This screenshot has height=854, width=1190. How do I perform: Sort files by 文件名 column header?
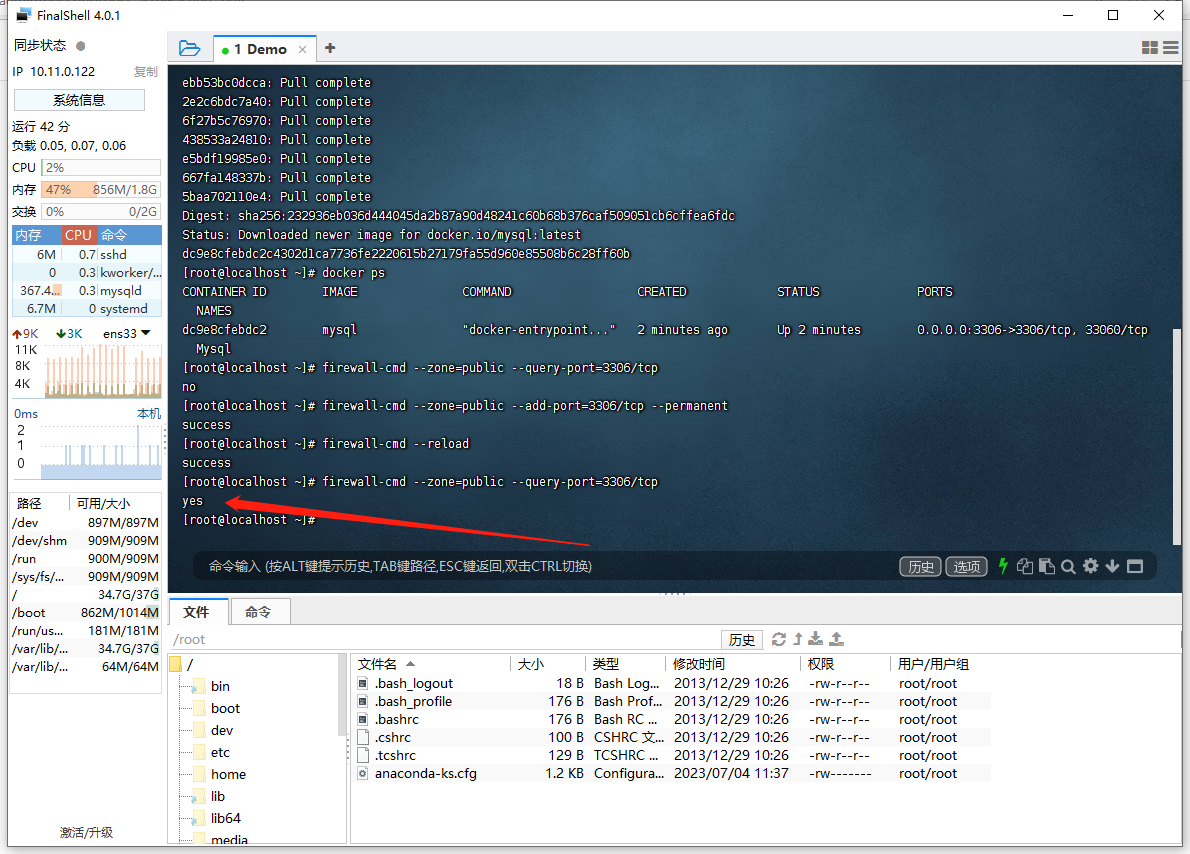pyautogui.click(x=378, y=664)
